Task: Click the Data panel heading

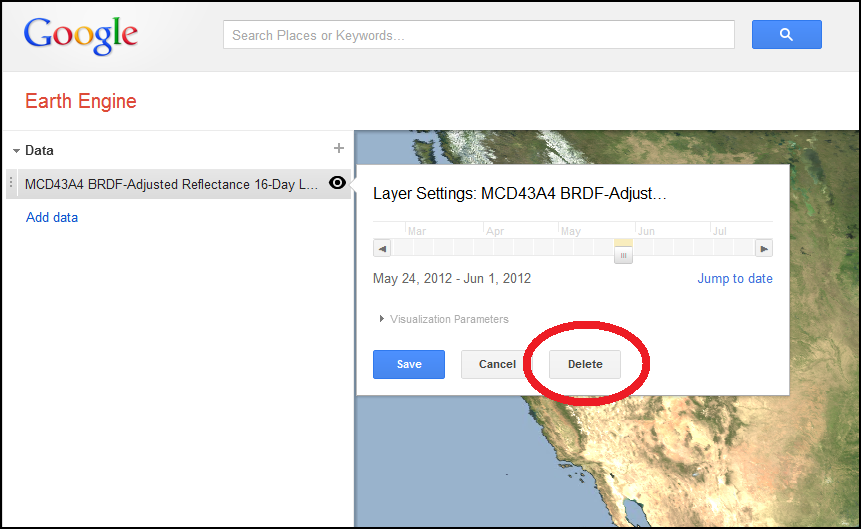Action: tap(40, 151)
